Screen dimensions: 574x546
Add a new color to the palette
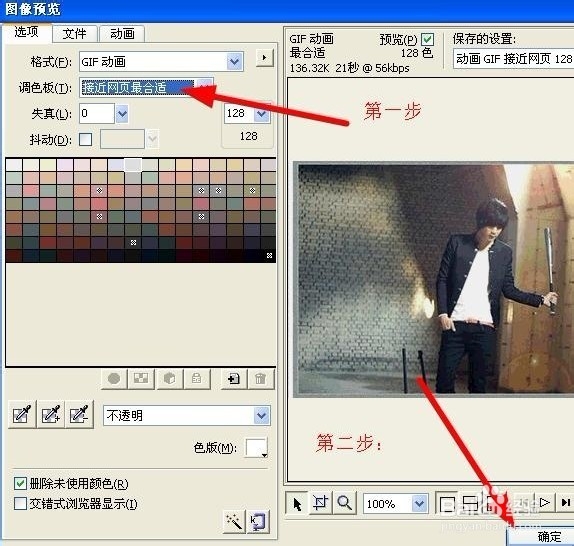(234, 378)
